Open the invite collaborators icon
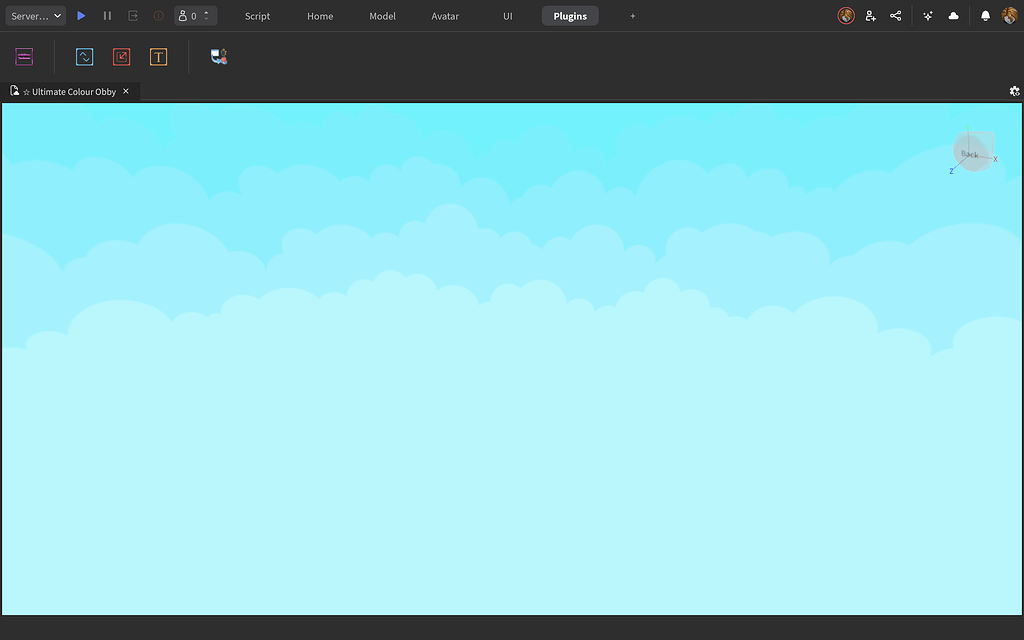This screenshot has height=640, width=1024. 871,16
